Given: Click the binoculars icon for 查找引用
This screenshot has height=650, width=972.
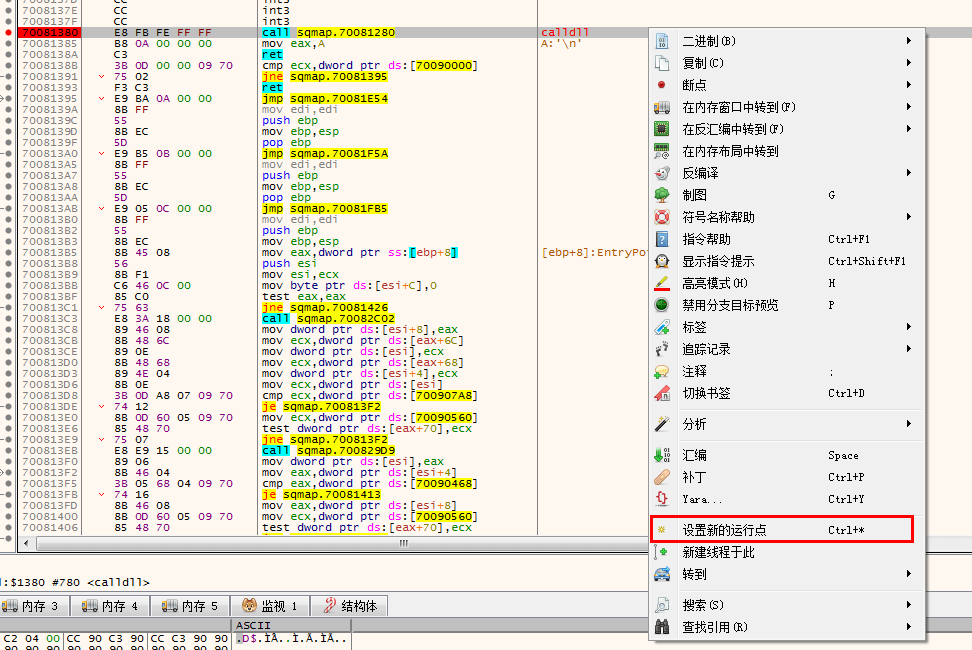Looking at the screenshot, I should (661, 627).
